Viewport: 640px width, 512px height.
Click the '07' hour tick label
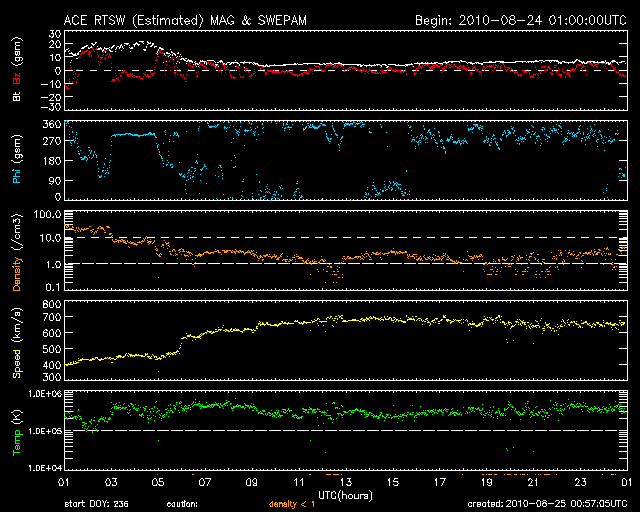click(x=204, y=482)
